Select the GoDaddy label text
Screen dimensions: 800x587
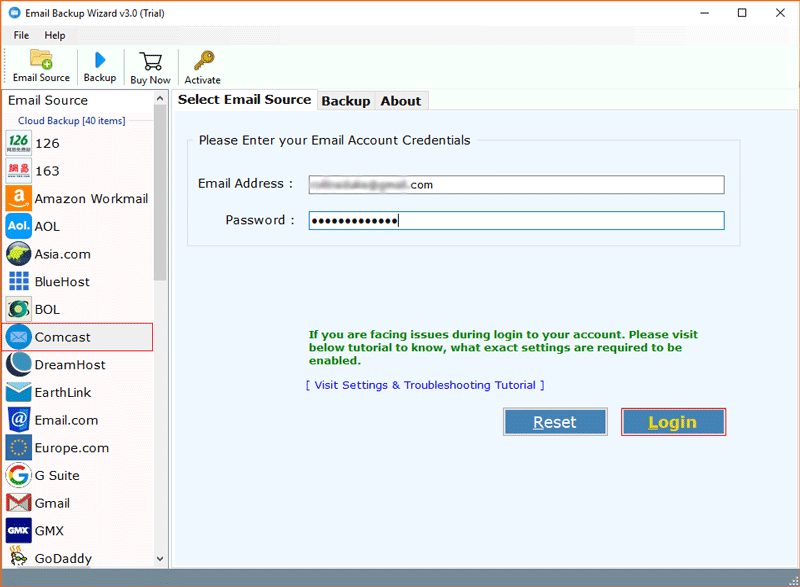click(x=63, y=558)
